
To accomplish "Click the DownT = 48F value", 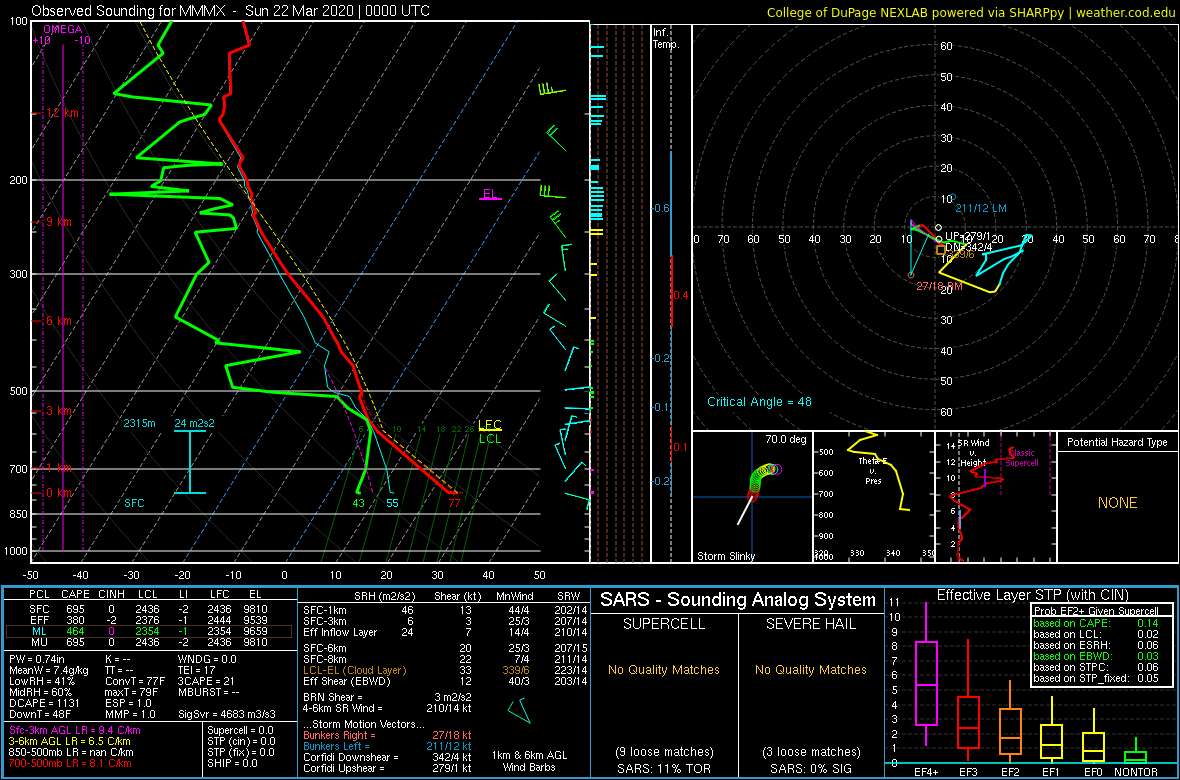I will point(41,712).
